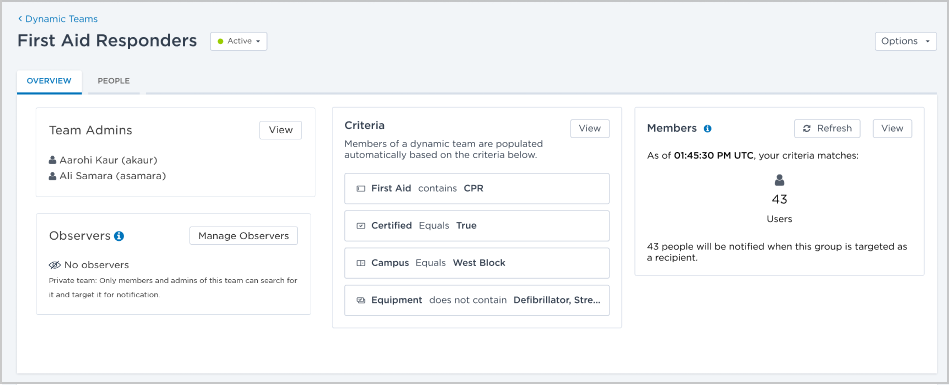949x385 pixels.
Task: Click View button in Criteria card
Action: 589,128
